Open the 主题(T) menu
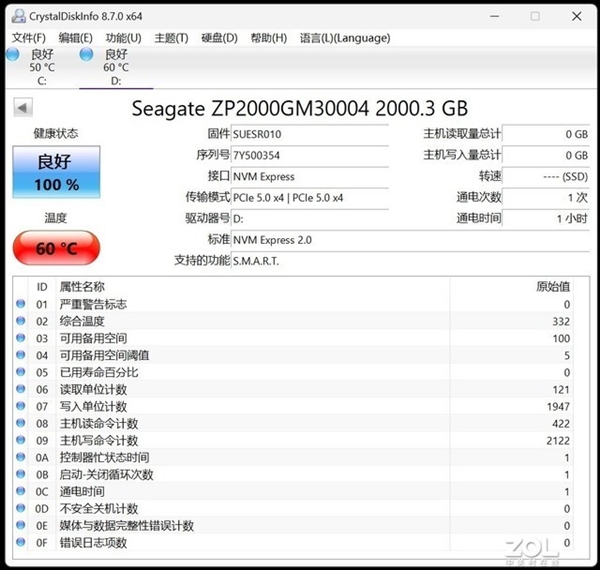Viewport: 600px width, 570px height. pyautogui.click(x=171, y=38)
